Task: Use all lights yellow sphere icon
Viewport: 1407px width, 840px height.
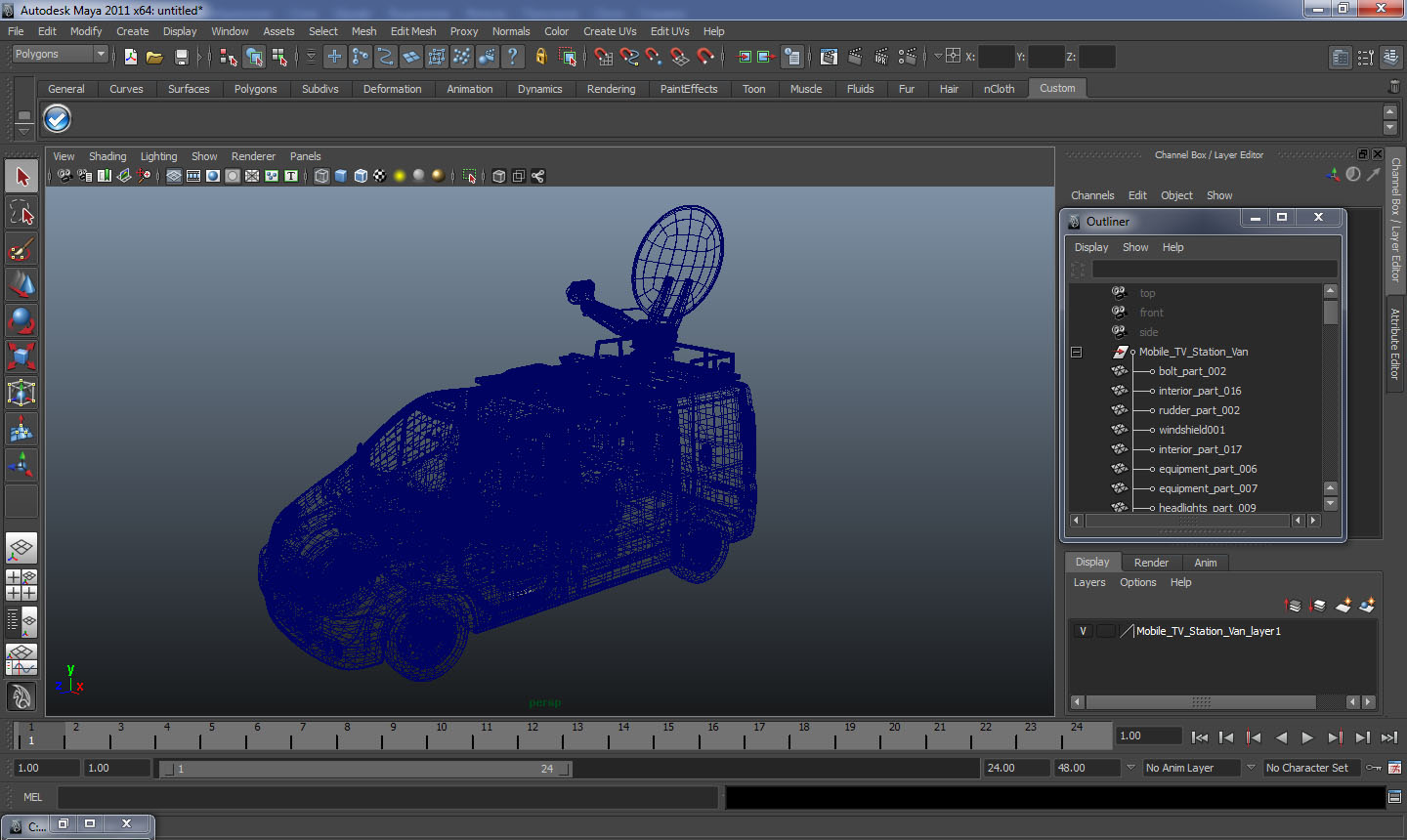Action: tap(399, 176)
